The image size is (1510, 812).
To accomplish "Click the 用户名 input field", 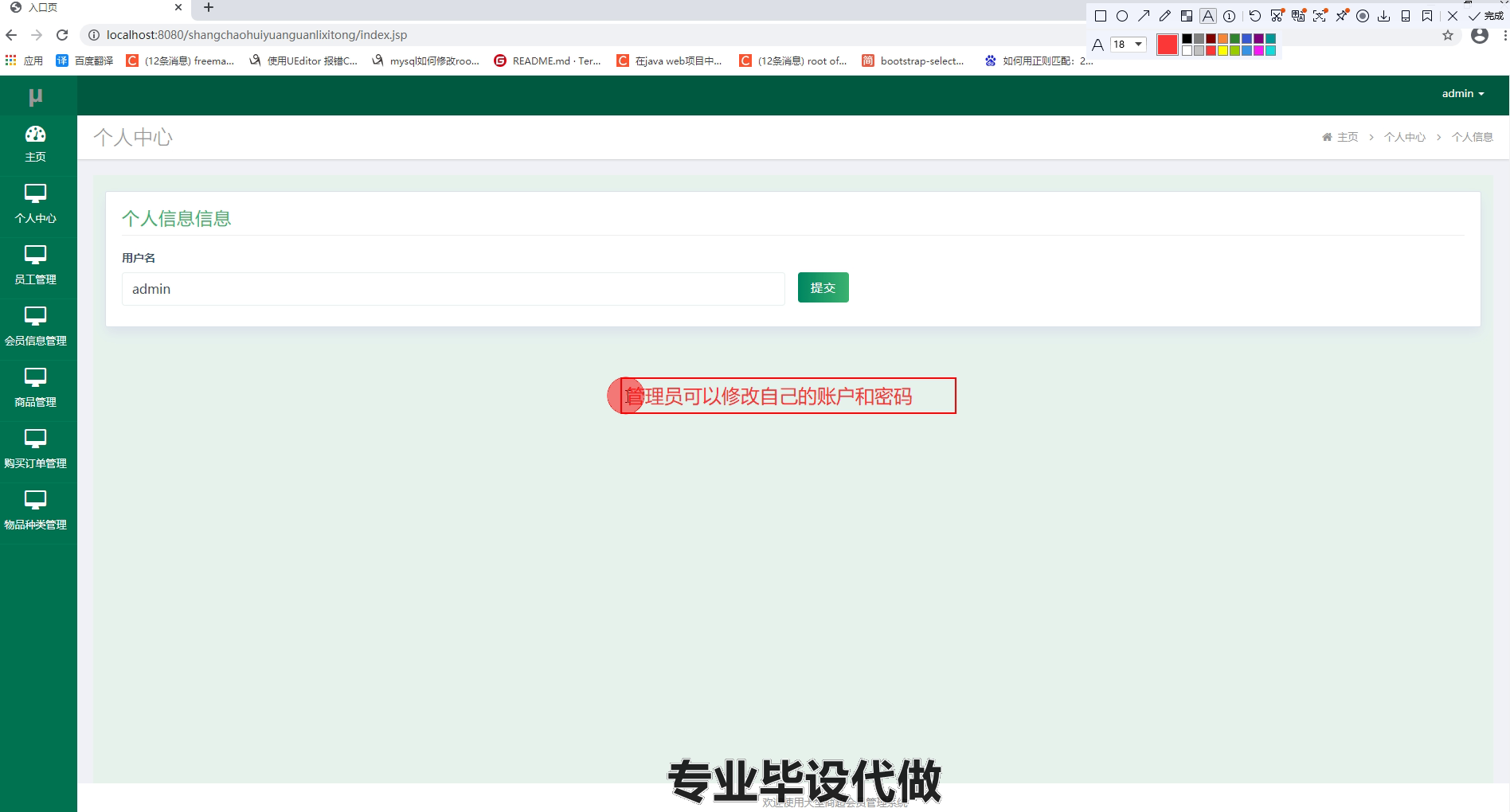I will click(452, 289).
